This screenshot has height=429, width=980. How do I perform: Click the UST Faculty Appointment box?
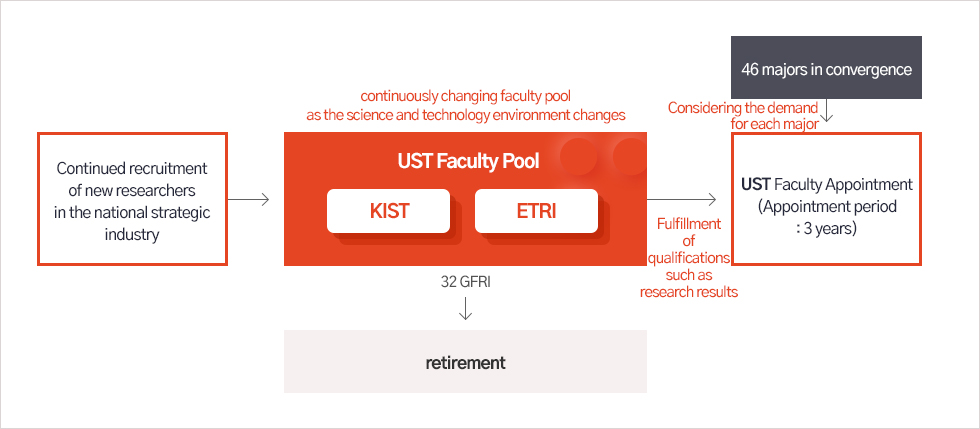(x=826, y=199)
